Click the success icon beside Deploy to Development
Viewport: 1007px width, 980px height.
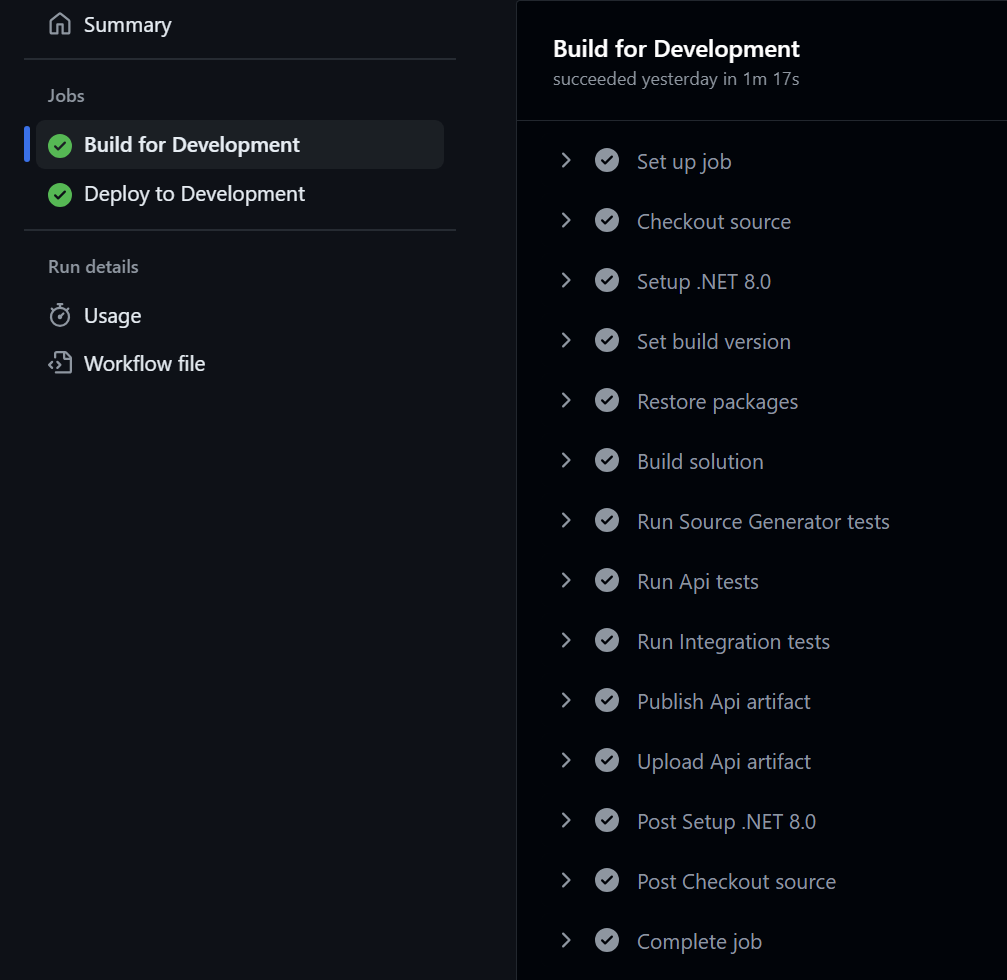coord(60,194)
